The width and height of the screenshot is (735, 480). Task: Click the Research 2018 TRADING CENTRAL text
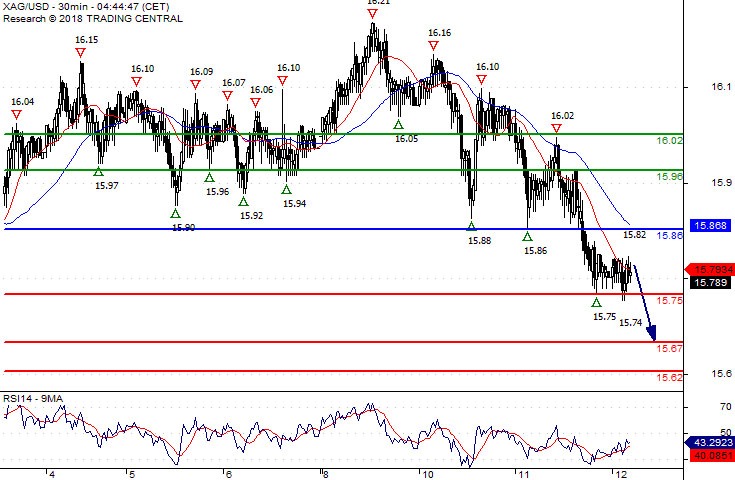(x=93, y=19)
